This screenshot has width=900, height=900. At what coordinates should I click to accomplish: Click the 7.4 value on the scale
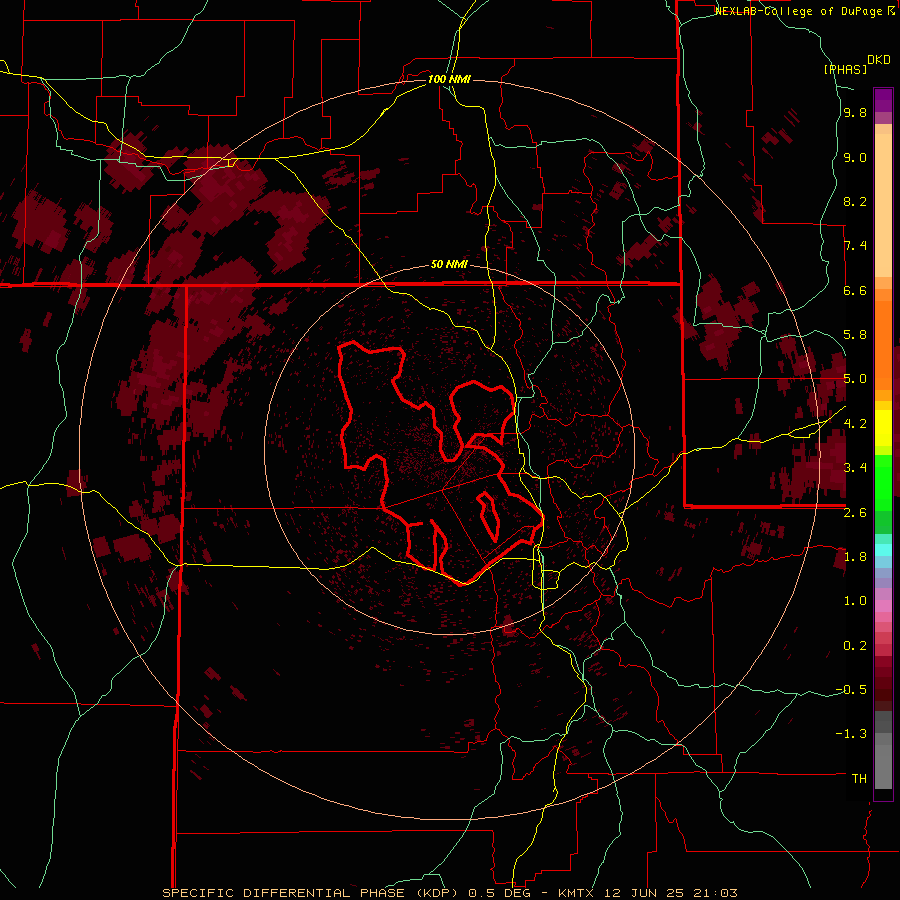click(x=855, y=246)
